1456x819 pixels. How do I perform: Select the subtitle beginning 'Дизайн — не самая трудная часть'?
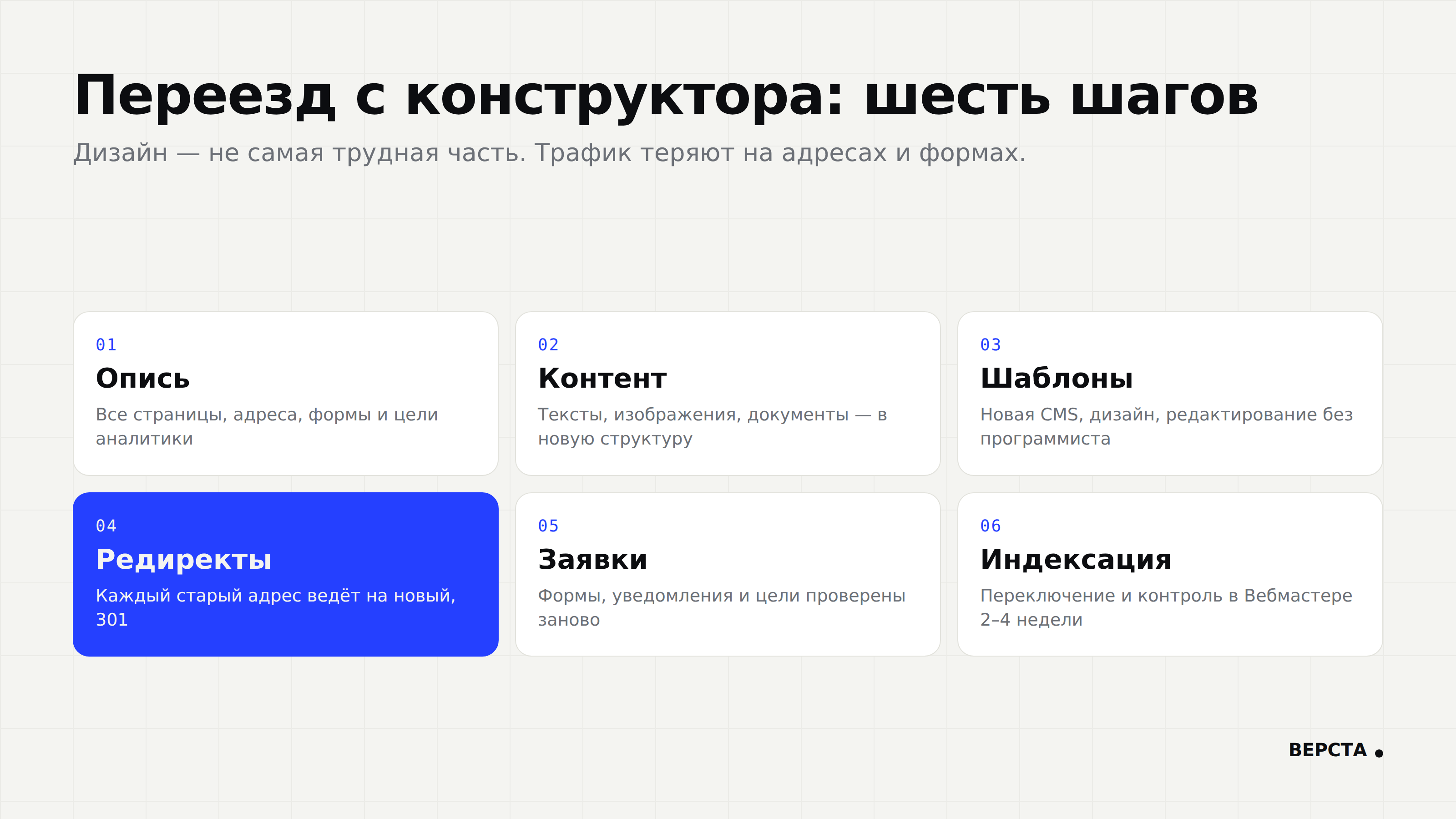549,153
